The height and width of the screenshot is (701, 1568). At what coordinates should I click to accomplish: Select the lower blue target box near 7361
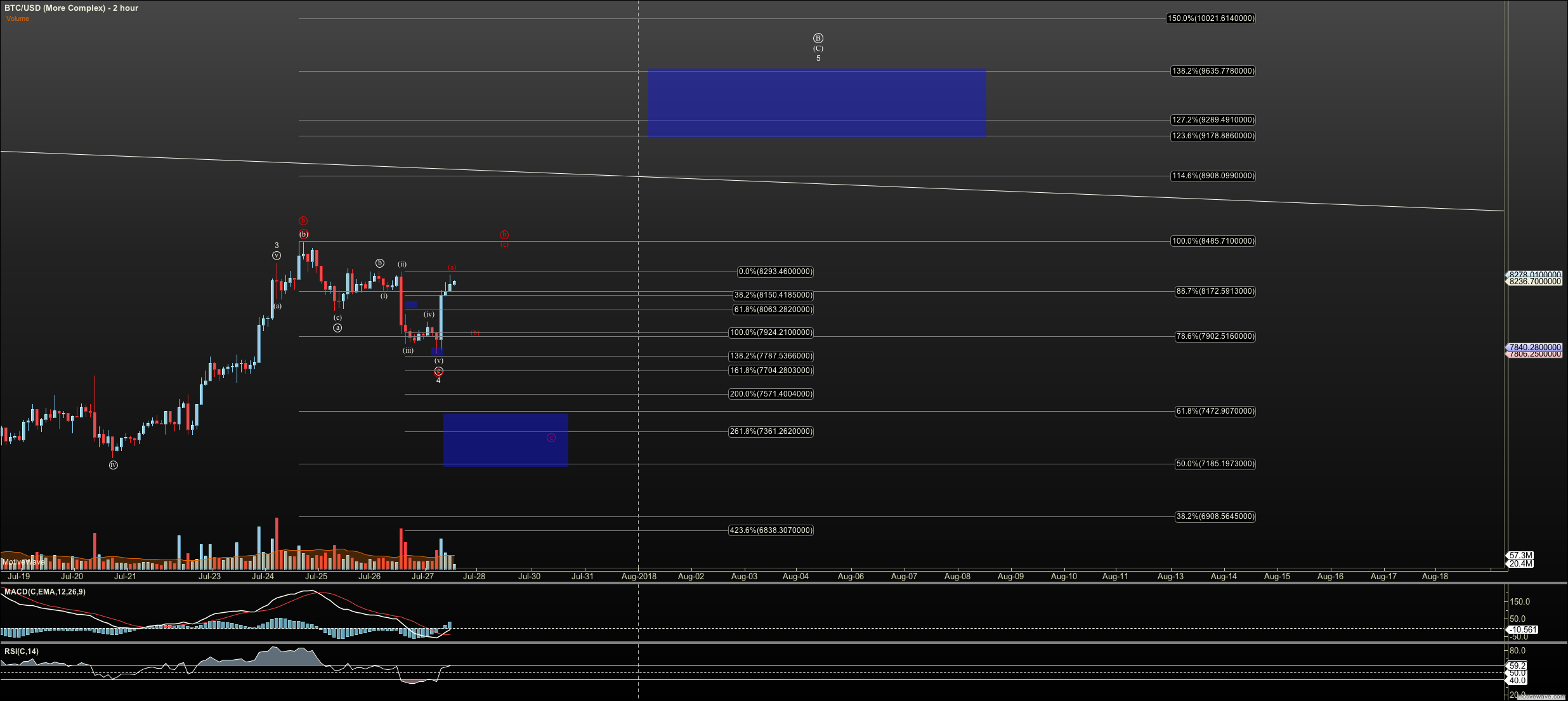click(506, 440)
